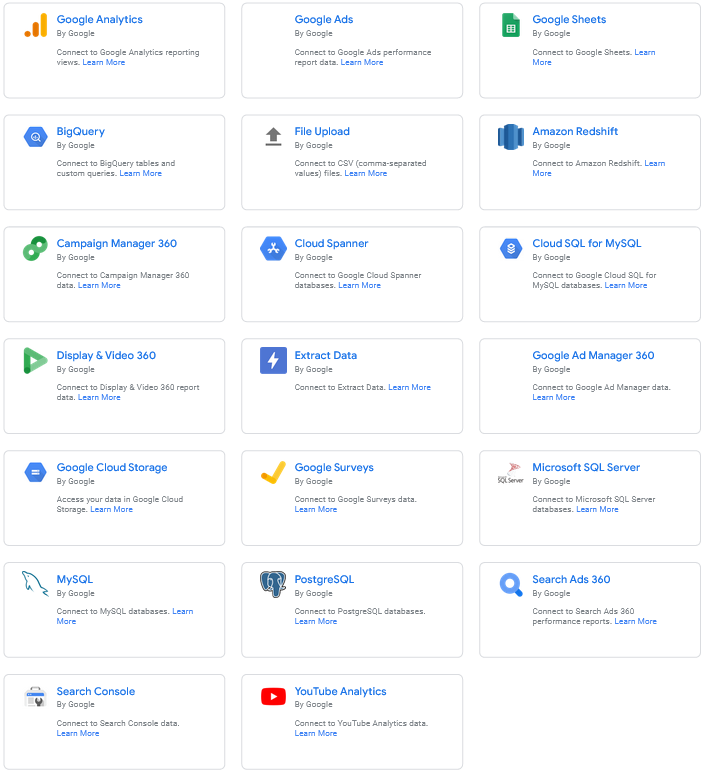Click Learn More for Campaign Manager 360
Viewport: 706px width, 771px height.
[x=99, y=286]
